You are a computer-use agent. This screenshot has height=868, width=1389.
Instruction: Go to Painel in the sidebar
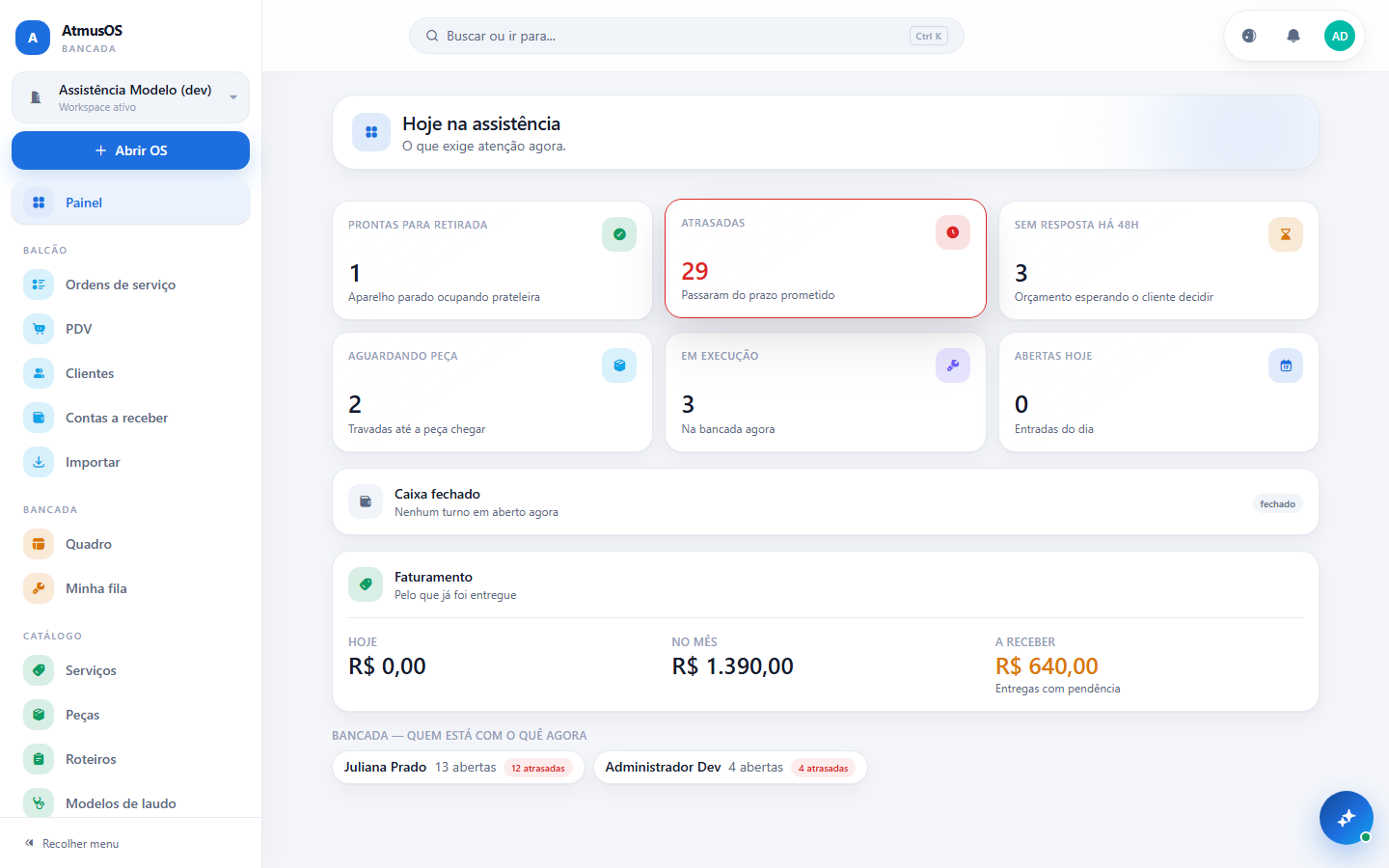pos(130,203)
